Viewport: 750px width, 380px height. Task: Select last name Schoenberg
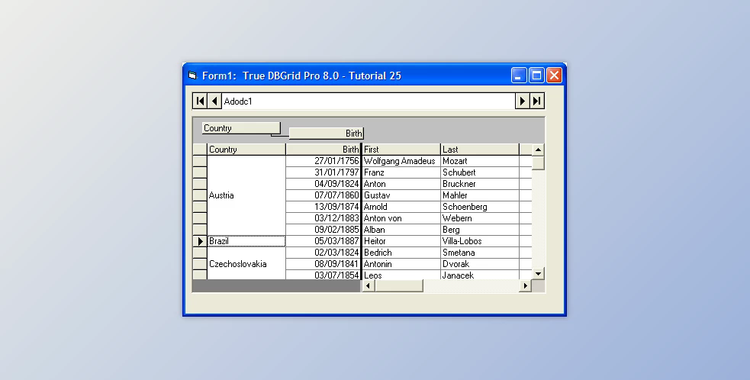pos(480,207)
